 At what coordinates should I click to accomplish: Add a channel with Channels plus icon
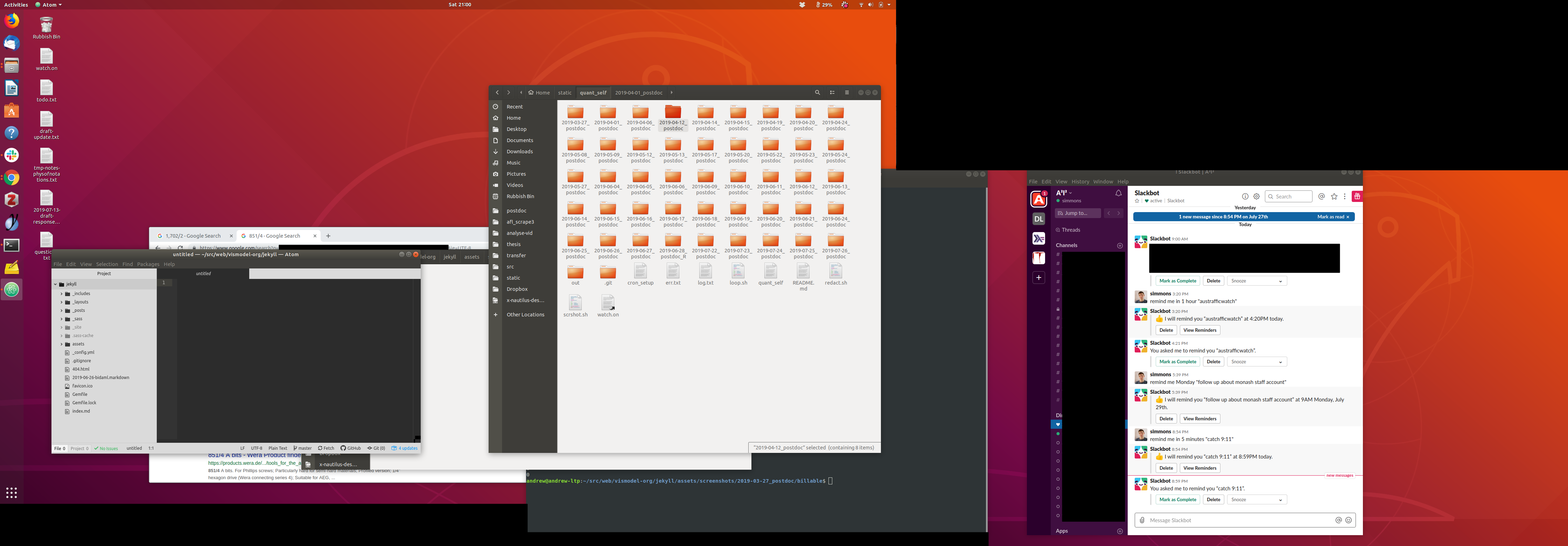point(1120,246)
